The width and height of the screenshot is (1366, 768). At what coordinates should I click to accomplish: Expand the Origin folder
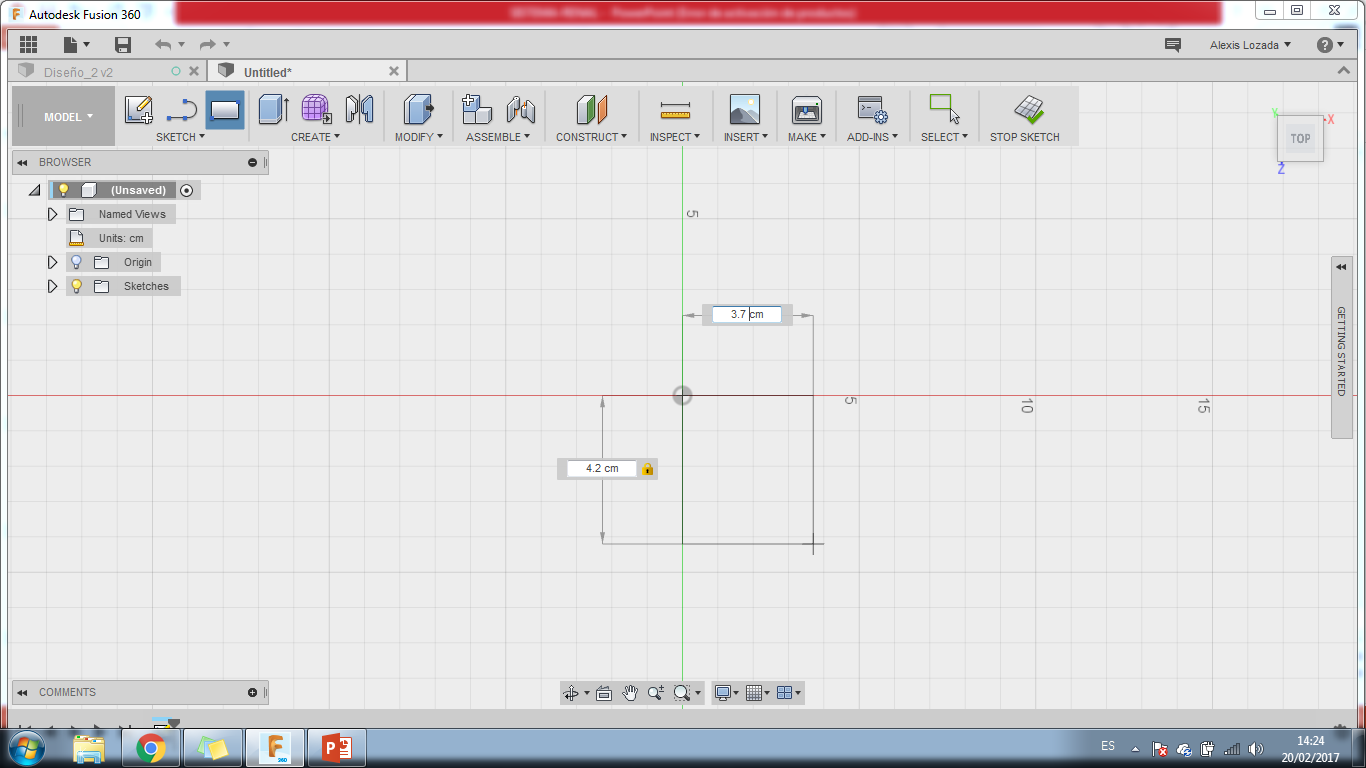click(x=53, y=262)
